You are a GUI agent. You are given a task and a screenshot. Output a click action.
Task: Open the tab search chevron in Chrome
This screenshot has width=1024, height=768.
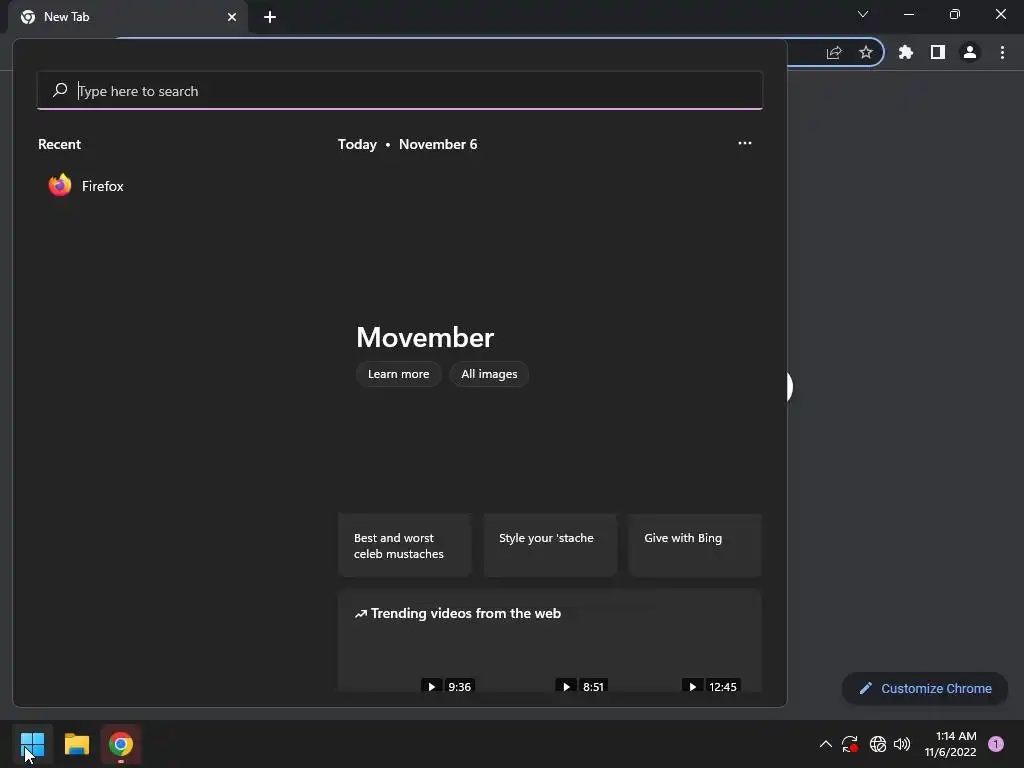pos(863,14)
